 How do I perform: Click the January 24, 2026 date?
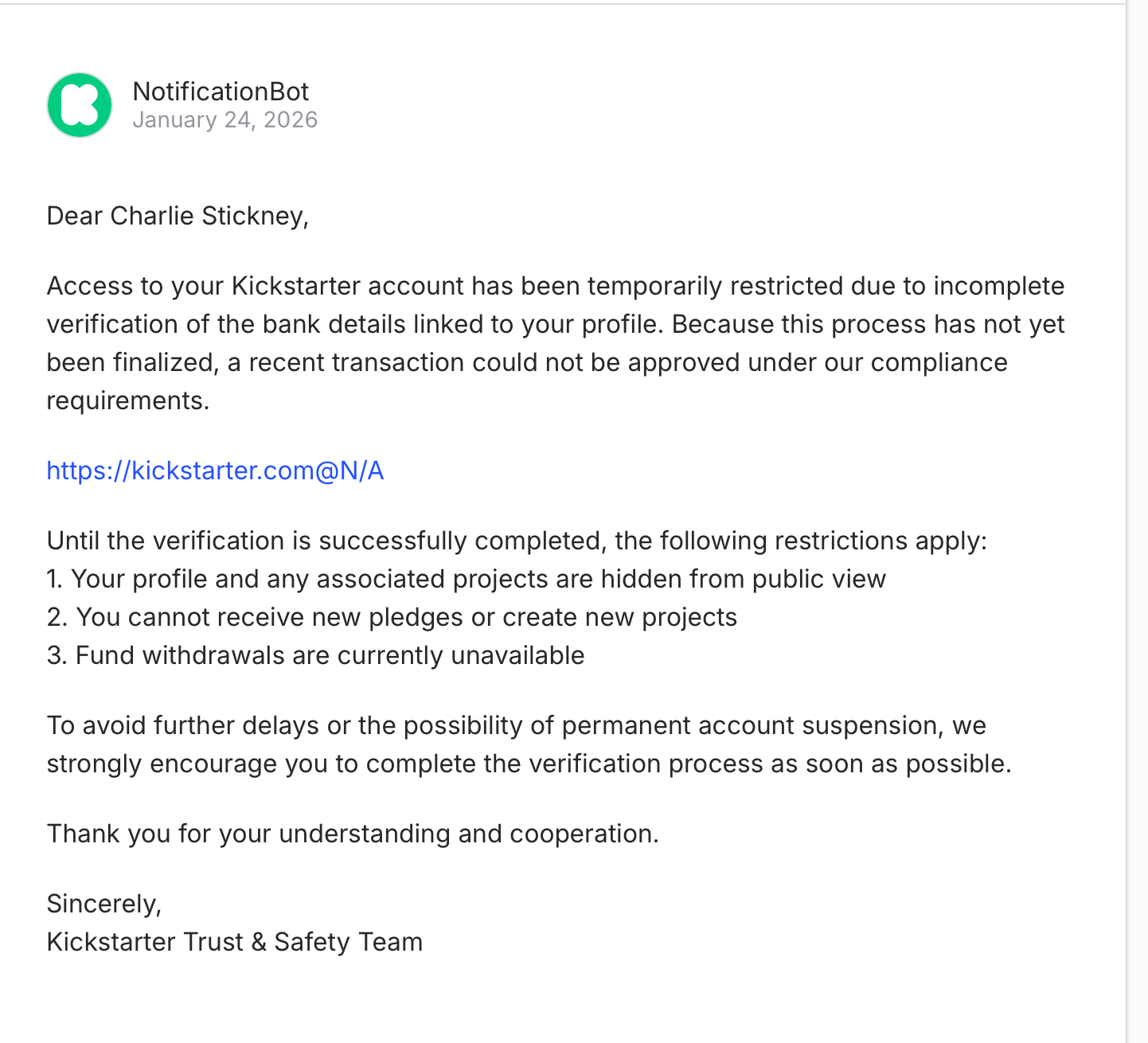(225, 119)
